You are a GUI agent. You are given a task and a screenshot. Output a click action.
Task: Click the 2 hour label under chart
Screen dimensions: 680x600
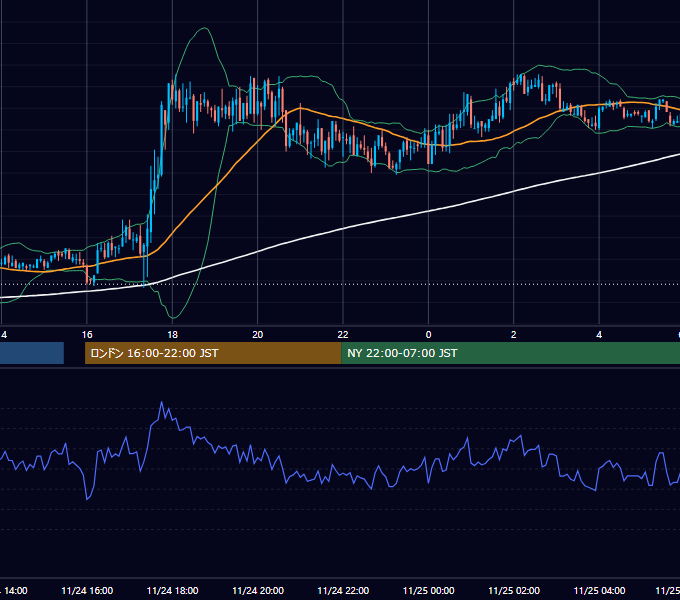click(513, 335)
